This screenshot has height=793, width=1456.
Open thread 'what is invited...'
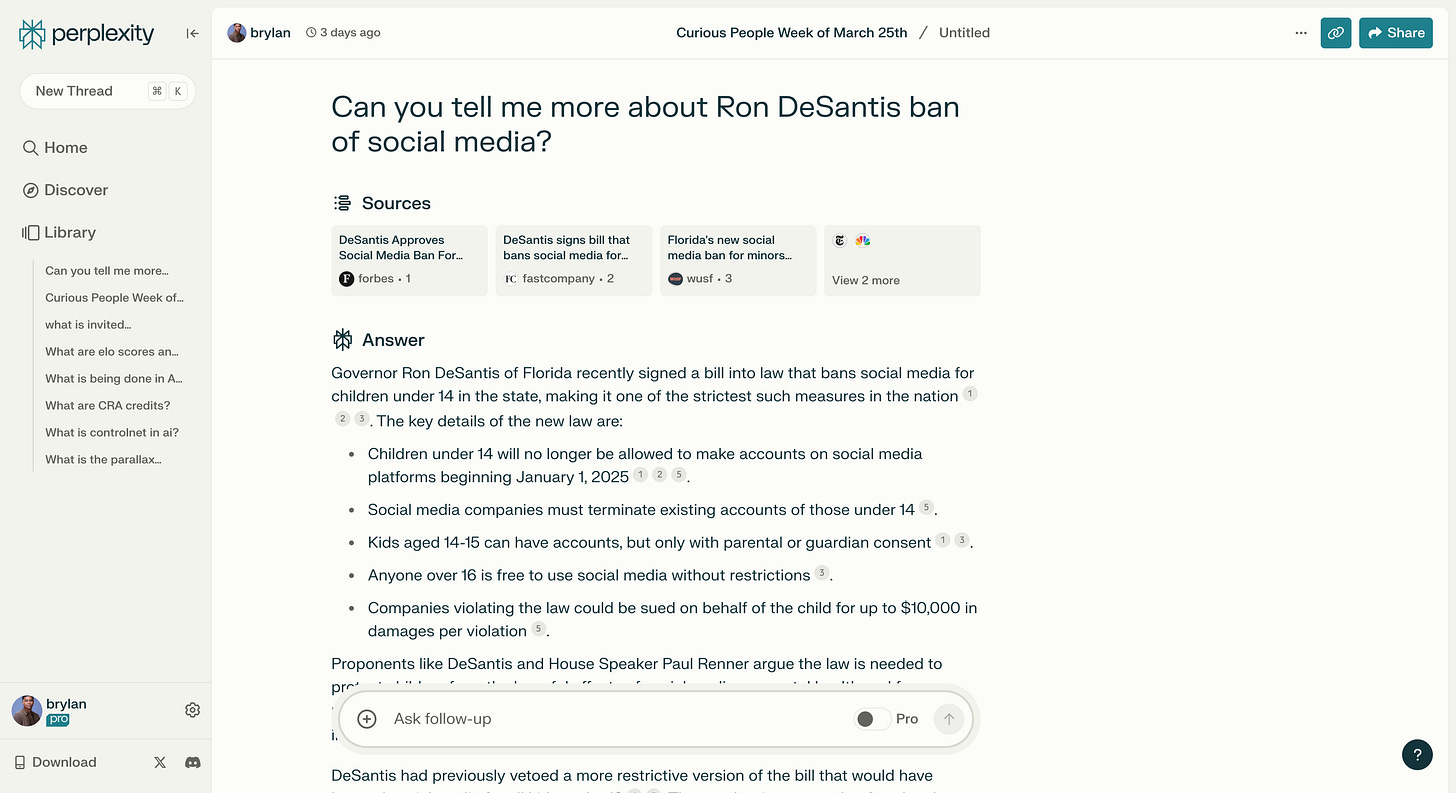tap(88, 324)
